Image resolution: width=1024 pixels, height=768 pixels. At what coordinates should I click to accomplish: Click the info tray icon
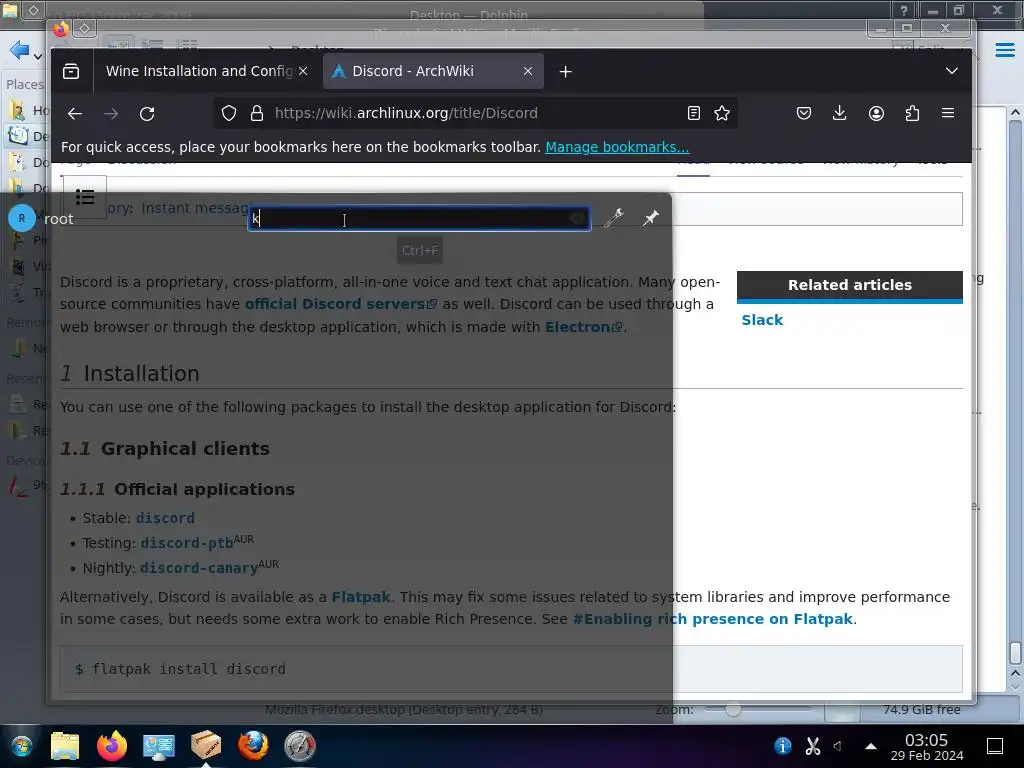[x=782, y=746]
